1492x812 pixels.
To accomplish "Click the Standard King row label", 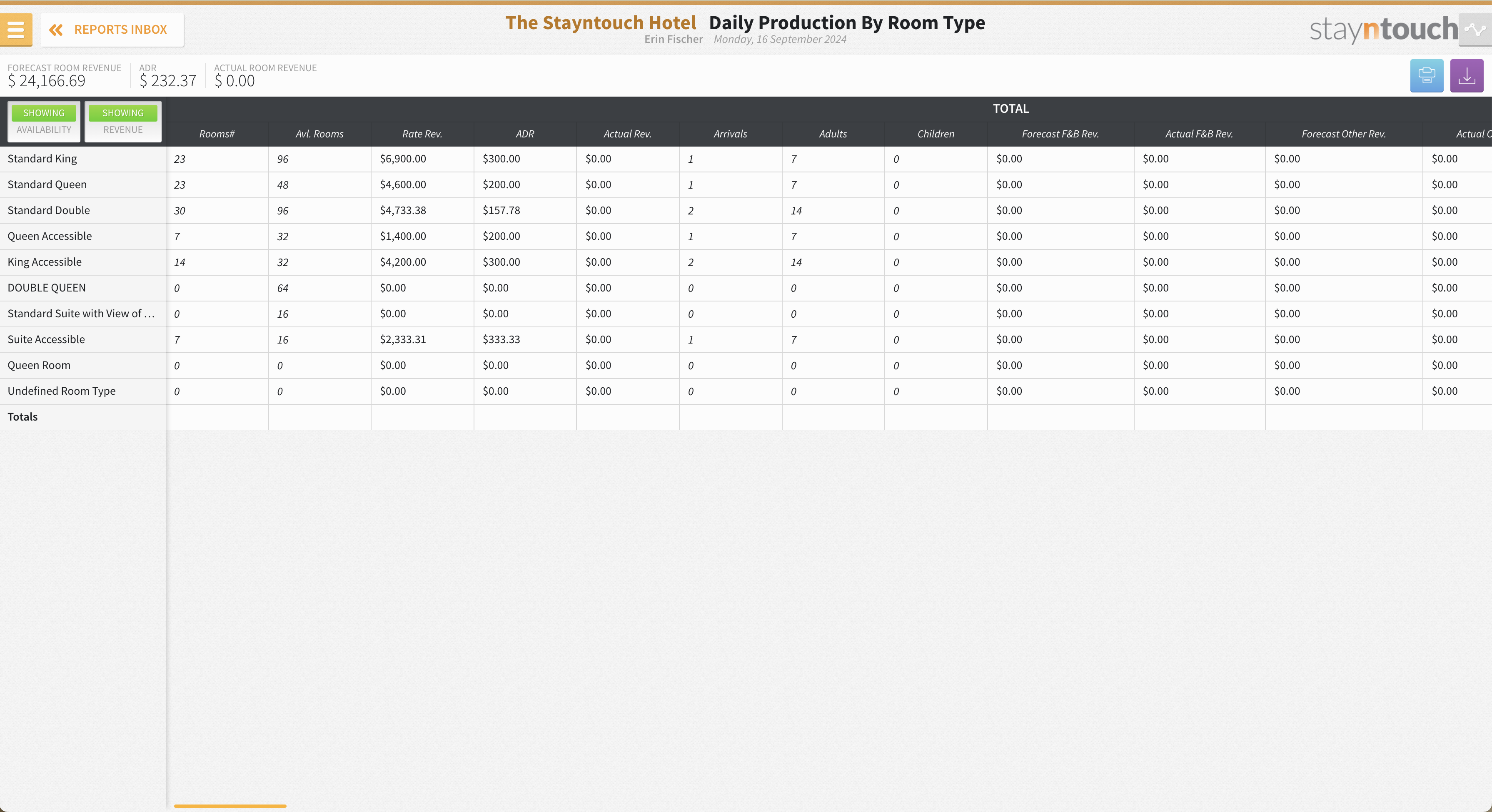I will tap(42, 159).
